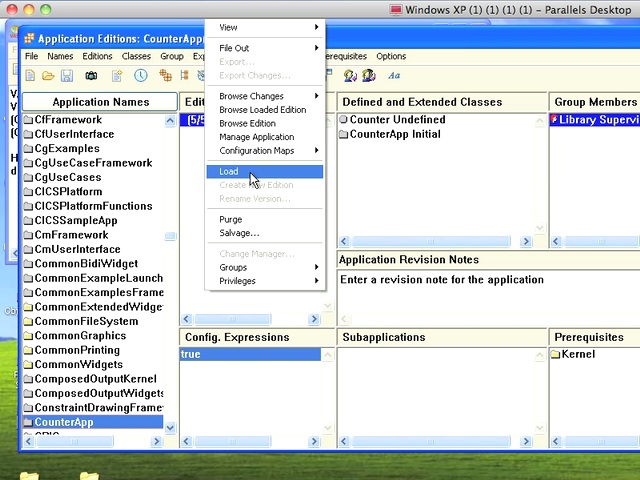Click the Subapplications horizontal scroll-left arrow

pyautogui.click(x=344, y=441)
